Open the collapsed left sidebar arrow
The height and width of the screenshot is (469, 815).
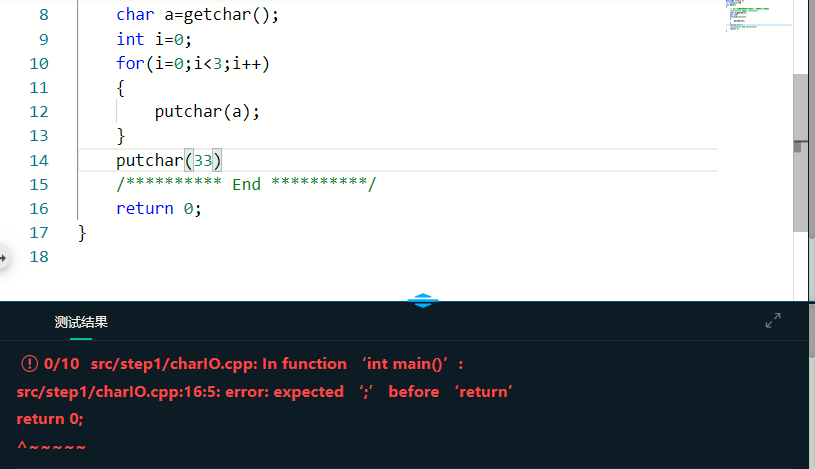tap(3, 257)
